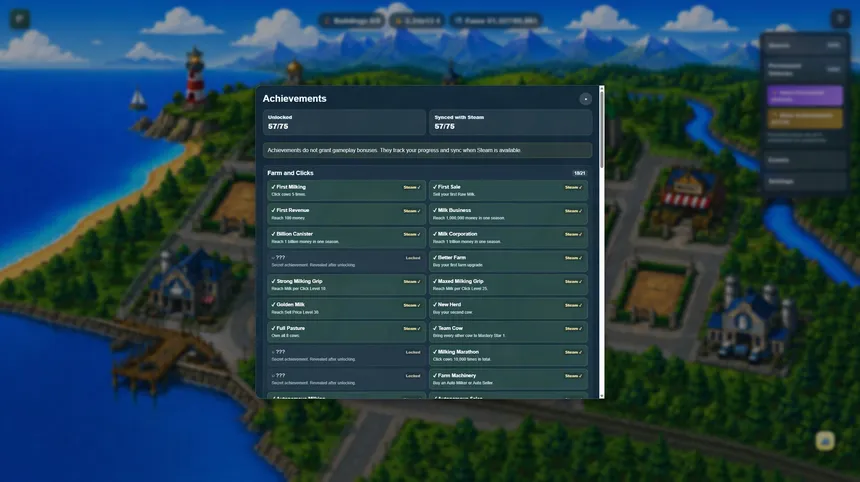The height and width of the screenshot is (482, 860).
Task: Click the Steam ✓ badge on Better Farm
Action: click(573, 258)
